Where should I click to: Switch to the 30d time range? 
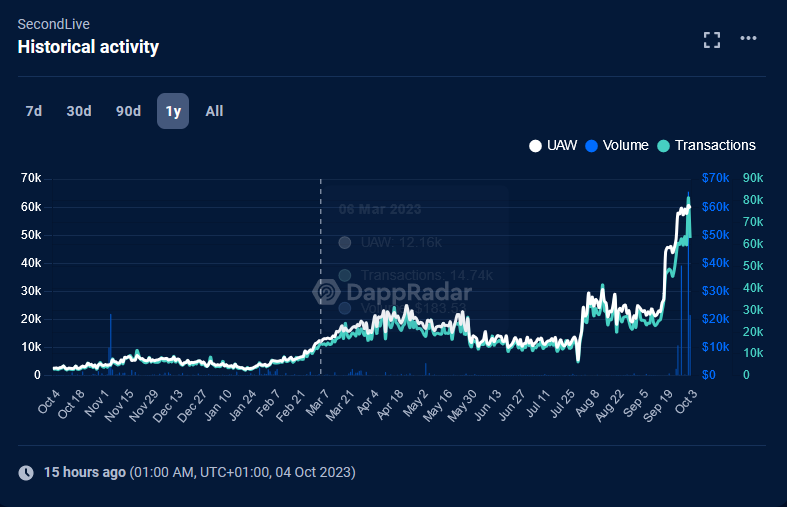(x=79, y=111)
